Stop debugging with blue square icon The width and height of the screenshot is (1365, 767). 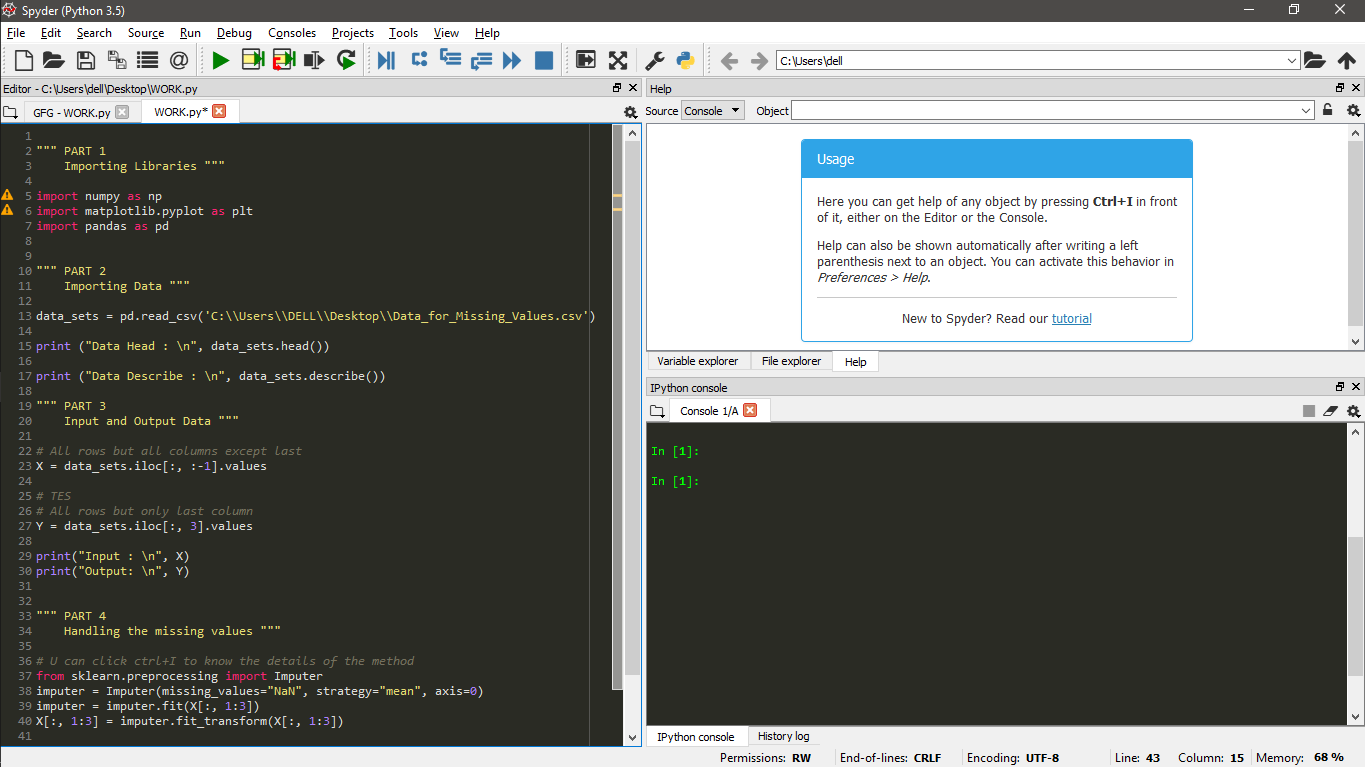(544, 61)
